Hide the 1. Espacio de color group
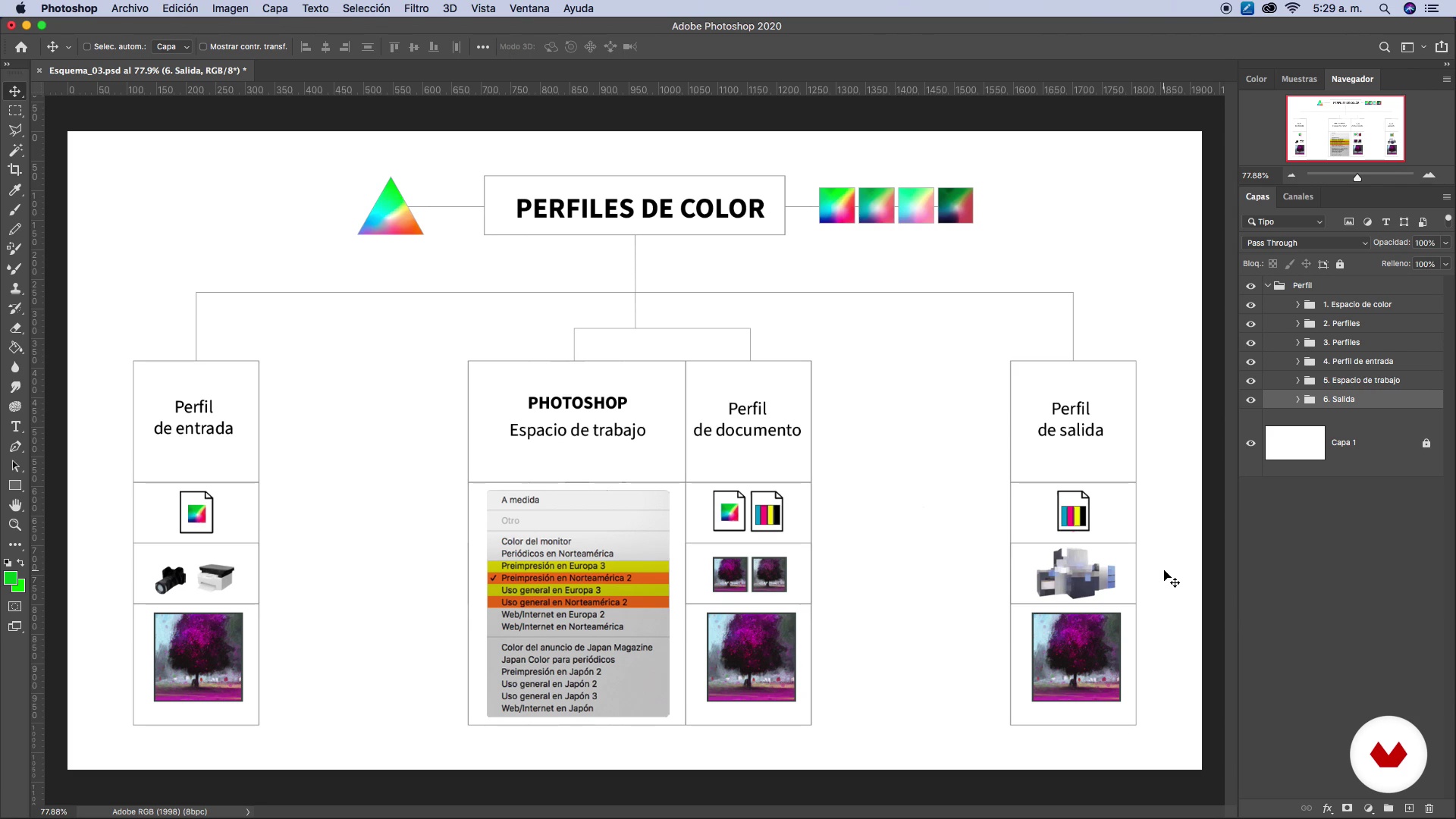Image resolution: width=1456 pixels, height=819 pixels. point(1251,305)
